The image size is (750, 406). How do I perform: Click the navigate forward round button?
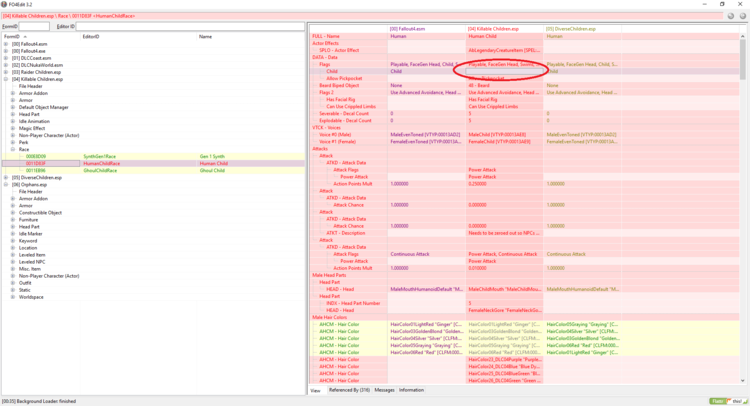tap(743, 16)
